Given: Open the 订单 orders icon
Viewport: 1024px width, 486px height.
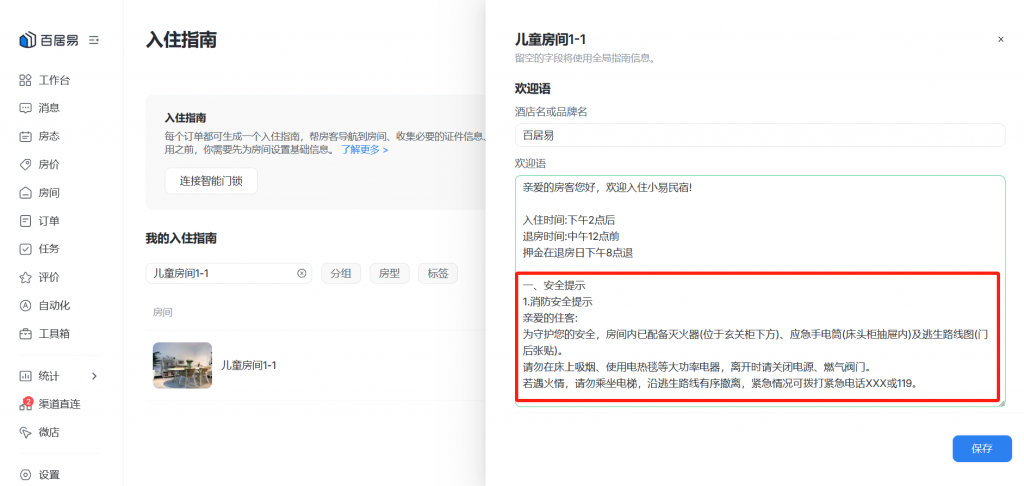Looking at the screenshot, I should 26,221.
